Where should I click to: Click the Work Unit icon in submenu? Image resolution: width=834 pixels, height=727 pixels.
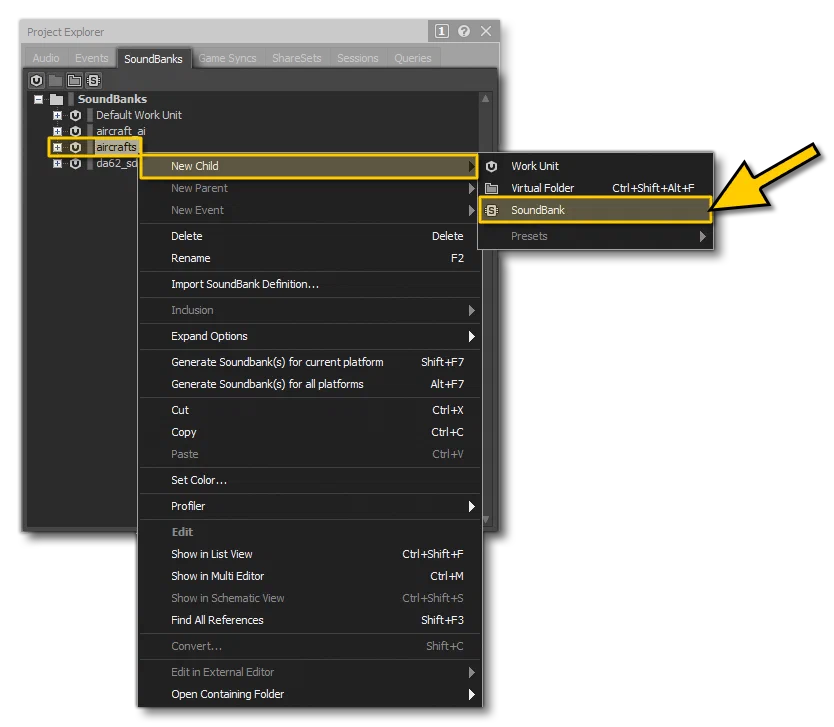[491, 166]
